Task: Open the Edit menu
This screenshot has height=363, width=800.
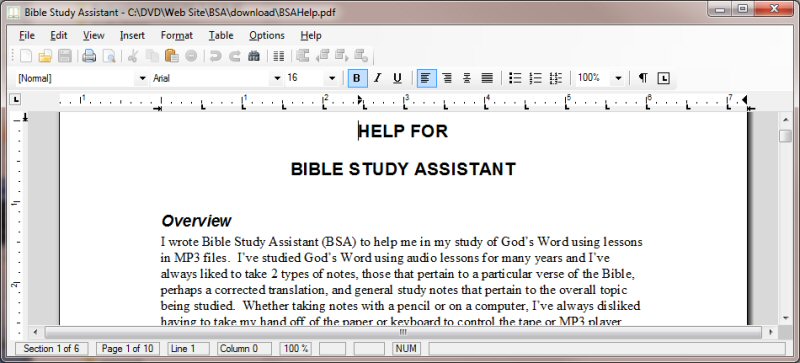Action: (x=59, y=35)
